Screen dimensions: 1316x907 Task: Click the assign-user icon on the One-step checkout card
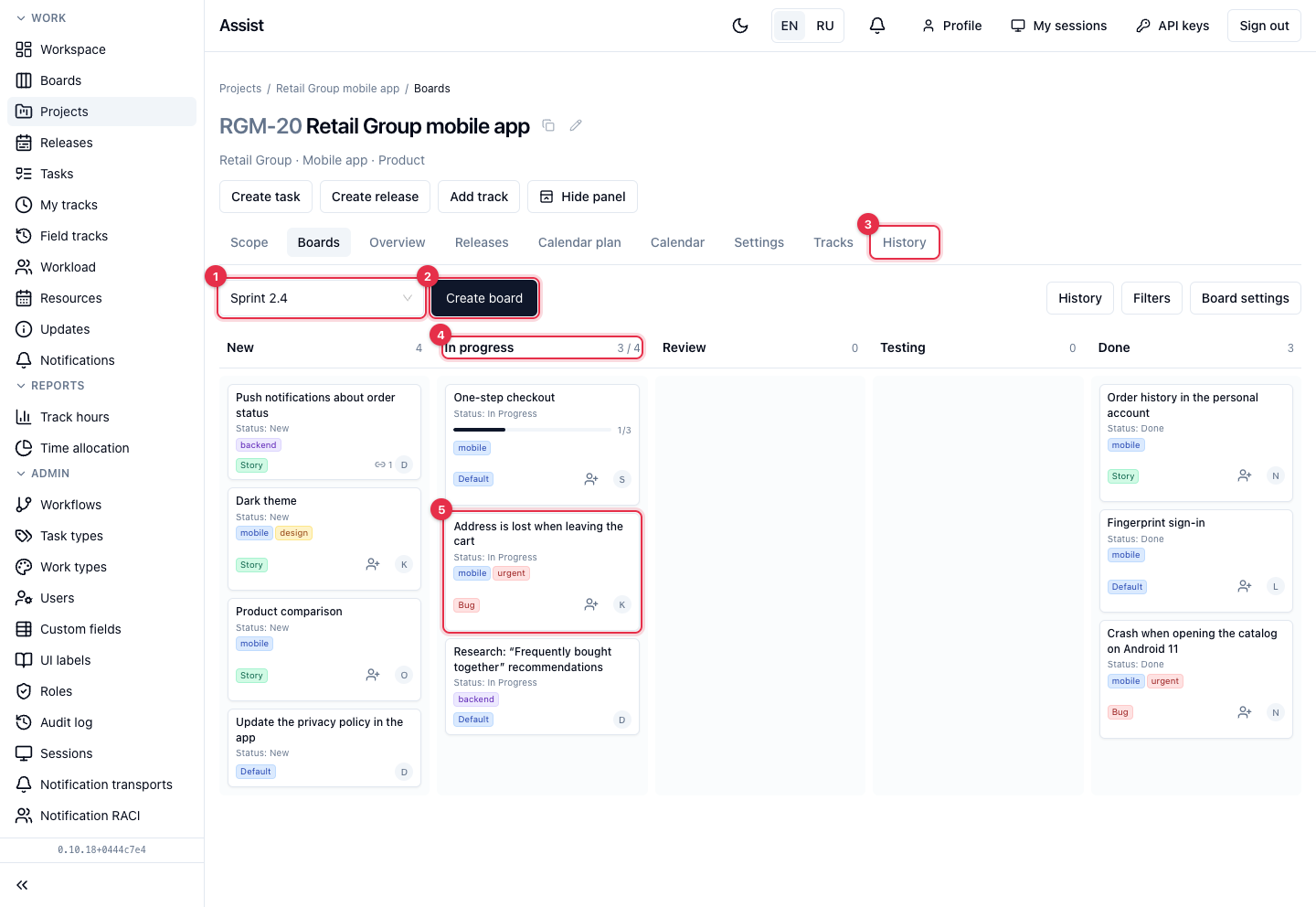(x=591, y=479)
